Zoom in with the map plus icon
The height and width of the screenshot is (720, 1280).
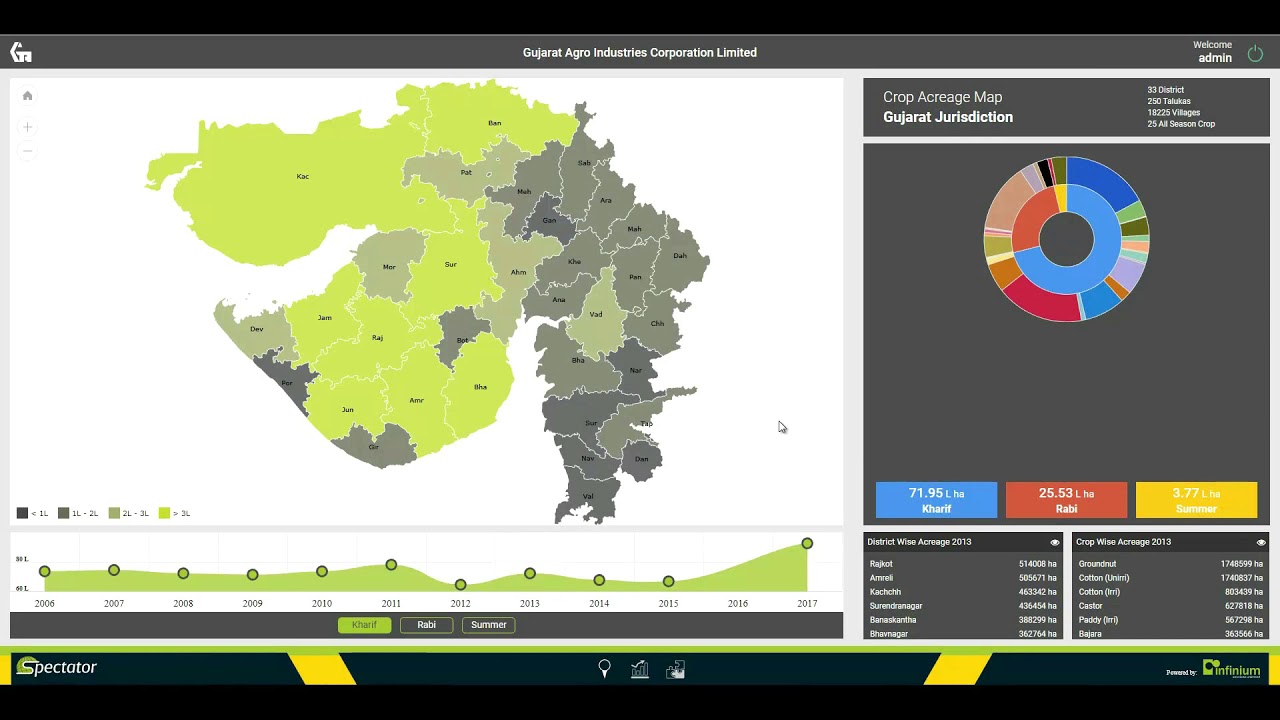(x=28, y=127)
